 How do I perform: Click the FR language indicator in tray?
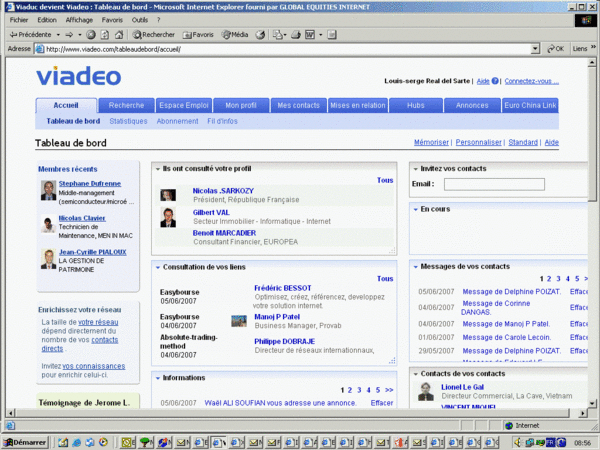point(550,442)
